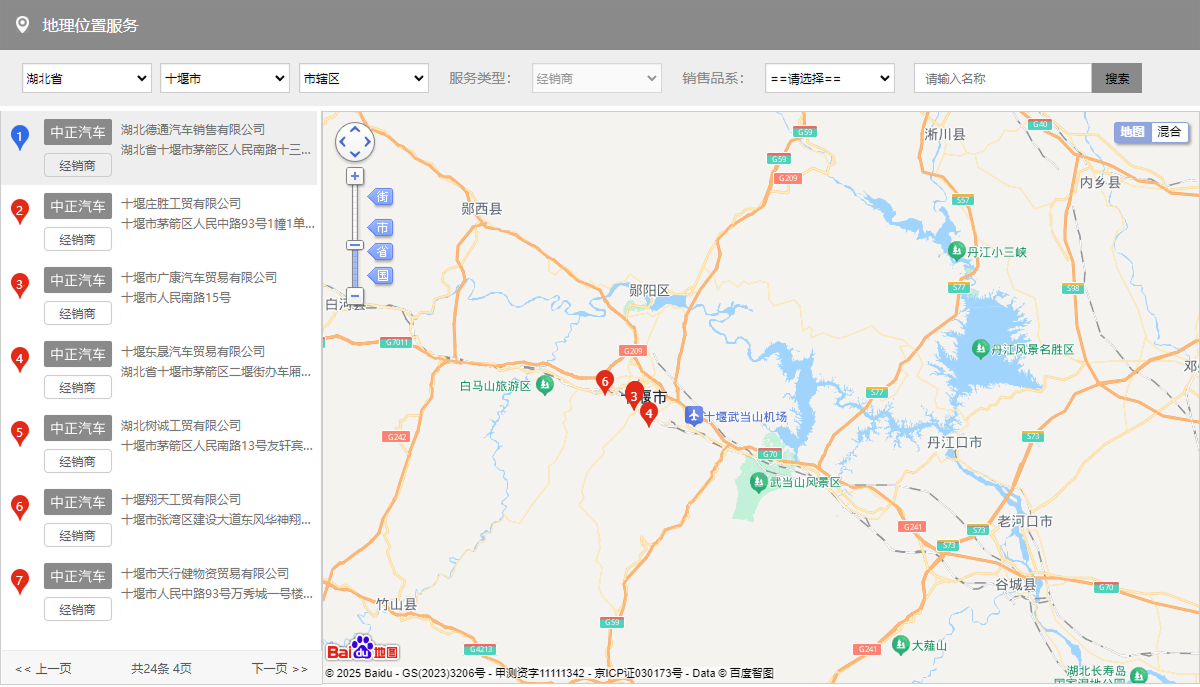Click 经销商 button for 十堰东晟汽车贸易有限公司

pyautogui.click(x=78, y=387)
